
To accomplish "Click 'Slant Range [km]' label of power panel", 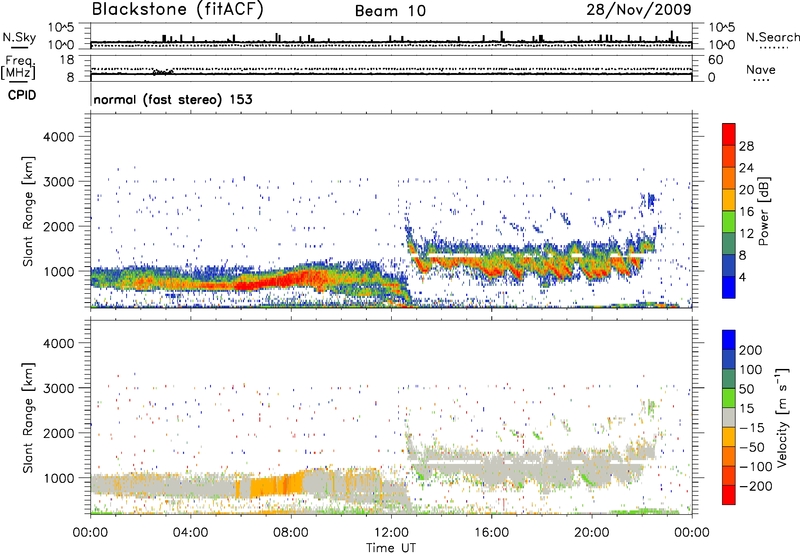I will point(28,211).
